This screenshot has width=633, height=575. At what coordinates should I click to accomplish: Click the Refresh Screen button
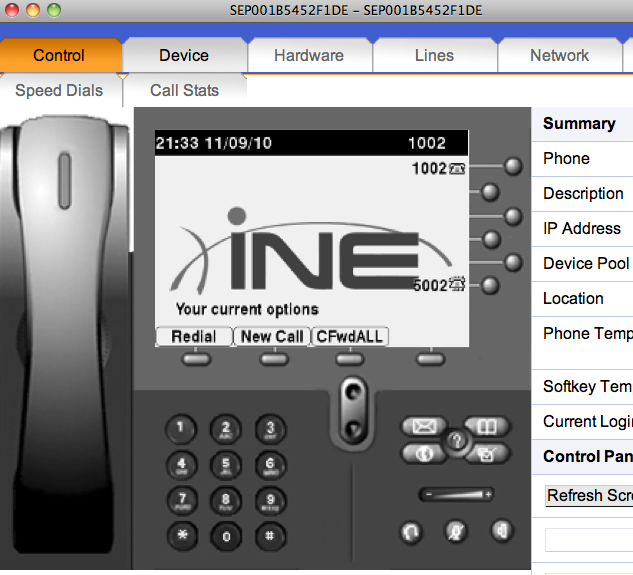tap(589, 495)
